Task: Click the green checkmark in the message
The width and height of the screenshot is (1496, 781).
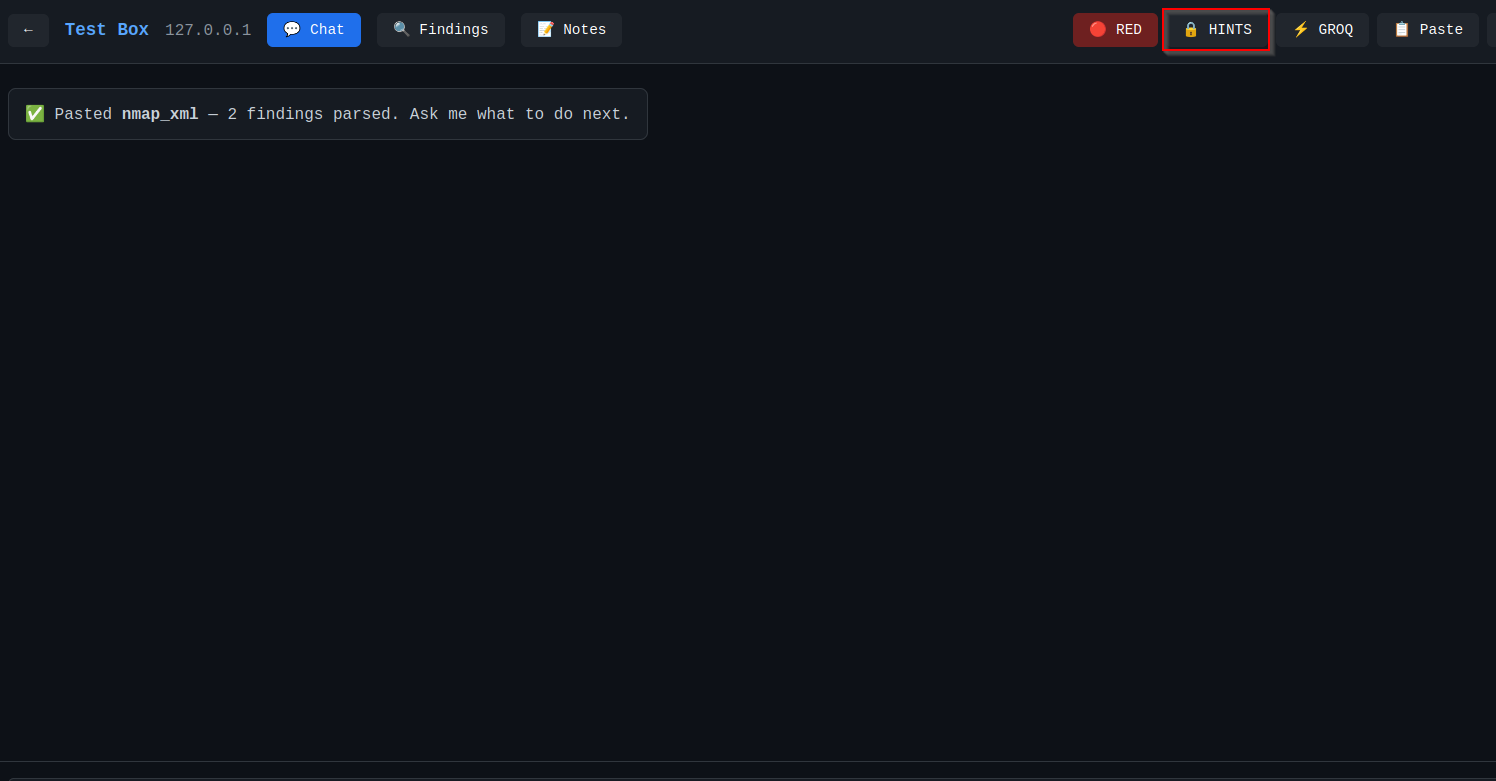Action: coord(35,114)
